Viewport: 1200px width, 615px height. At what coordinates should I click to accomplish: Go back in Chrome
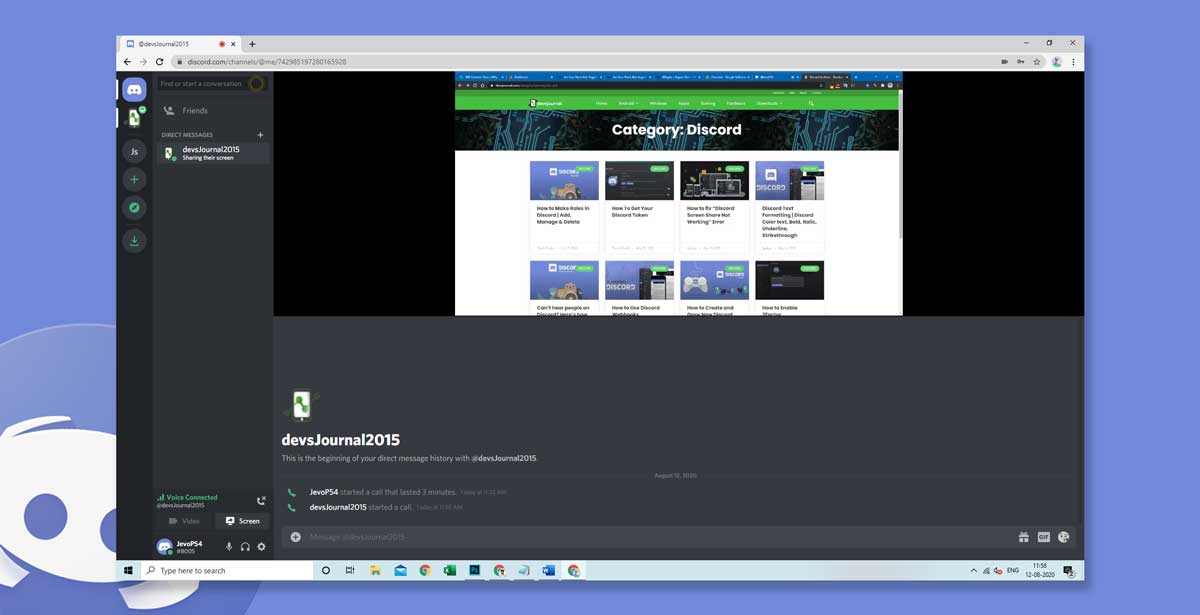127,62
